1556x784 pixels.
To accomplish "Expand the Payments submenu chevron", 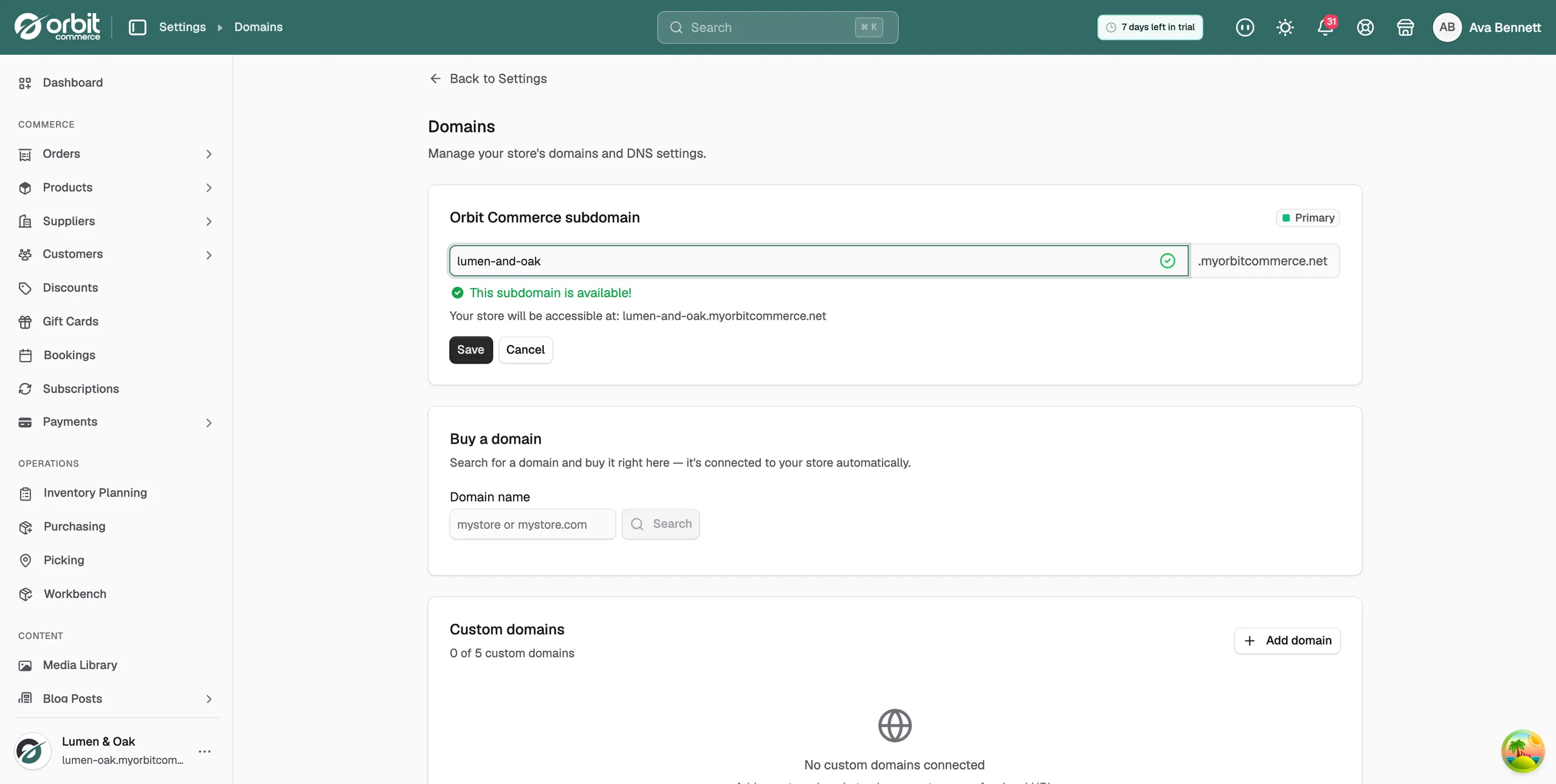I will coord(208,423).
